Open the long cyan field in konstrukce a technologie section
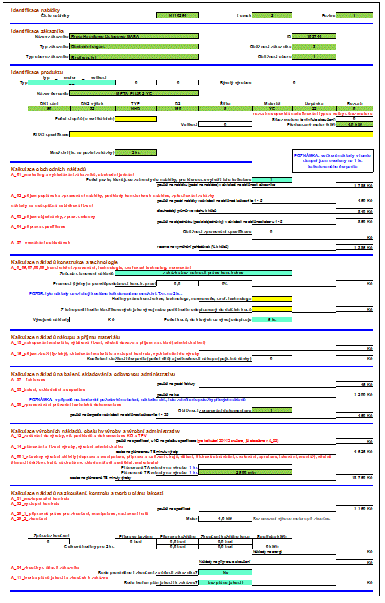 coord(203,273)
